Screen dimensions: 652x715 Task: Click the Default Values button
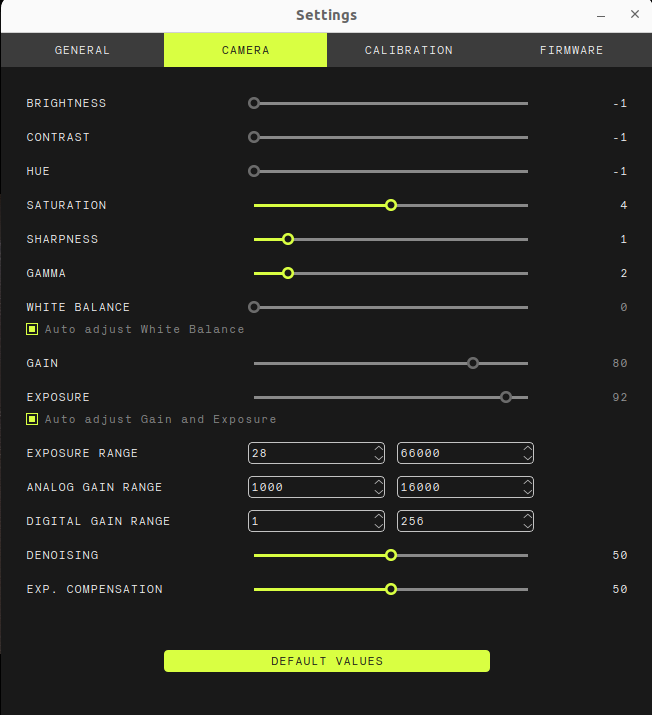point(326,661)
